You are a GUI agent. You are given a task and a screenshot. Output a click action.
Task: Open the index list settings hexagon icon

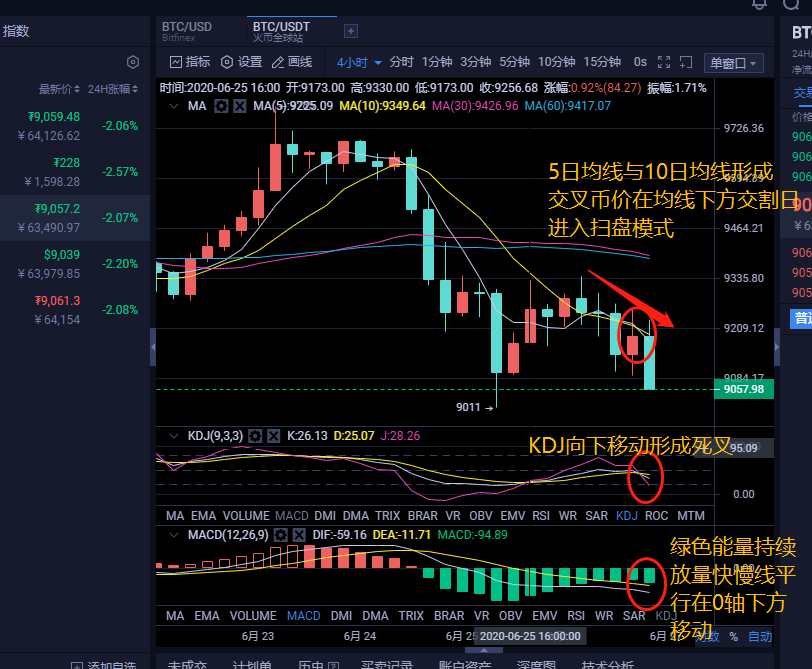tap(133, 62)
